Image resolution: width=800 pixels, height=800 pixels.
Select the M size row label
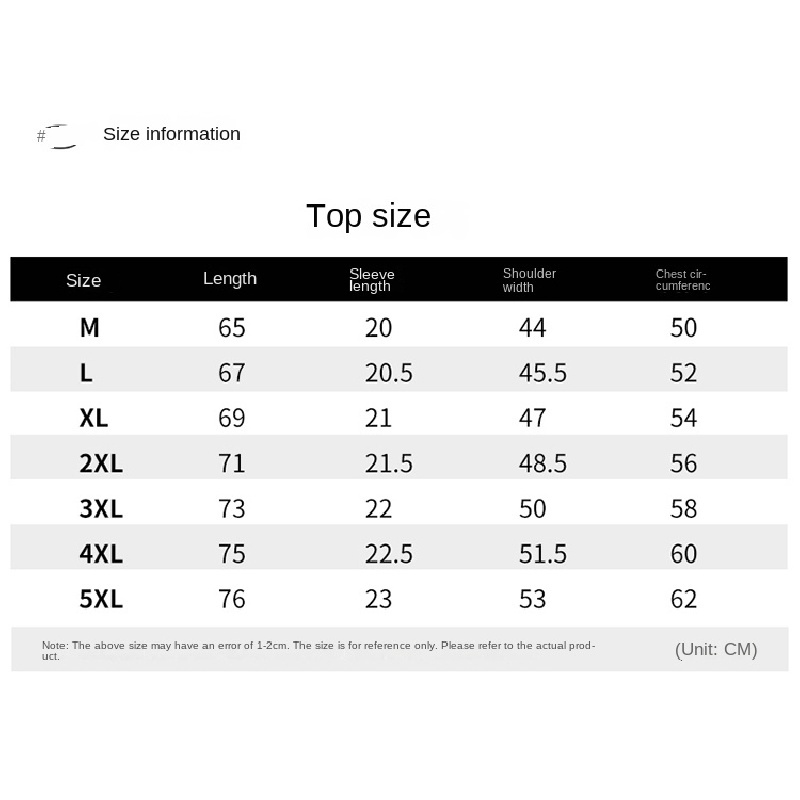[x=90, y=328]
